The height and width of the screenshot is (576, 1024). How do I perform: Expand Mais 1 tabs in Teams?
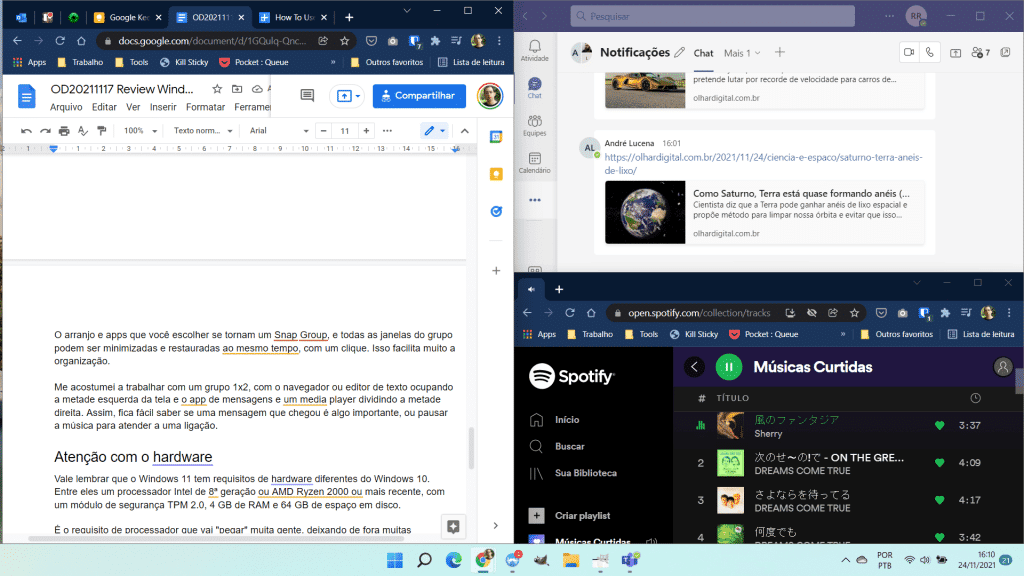point(742,53)
